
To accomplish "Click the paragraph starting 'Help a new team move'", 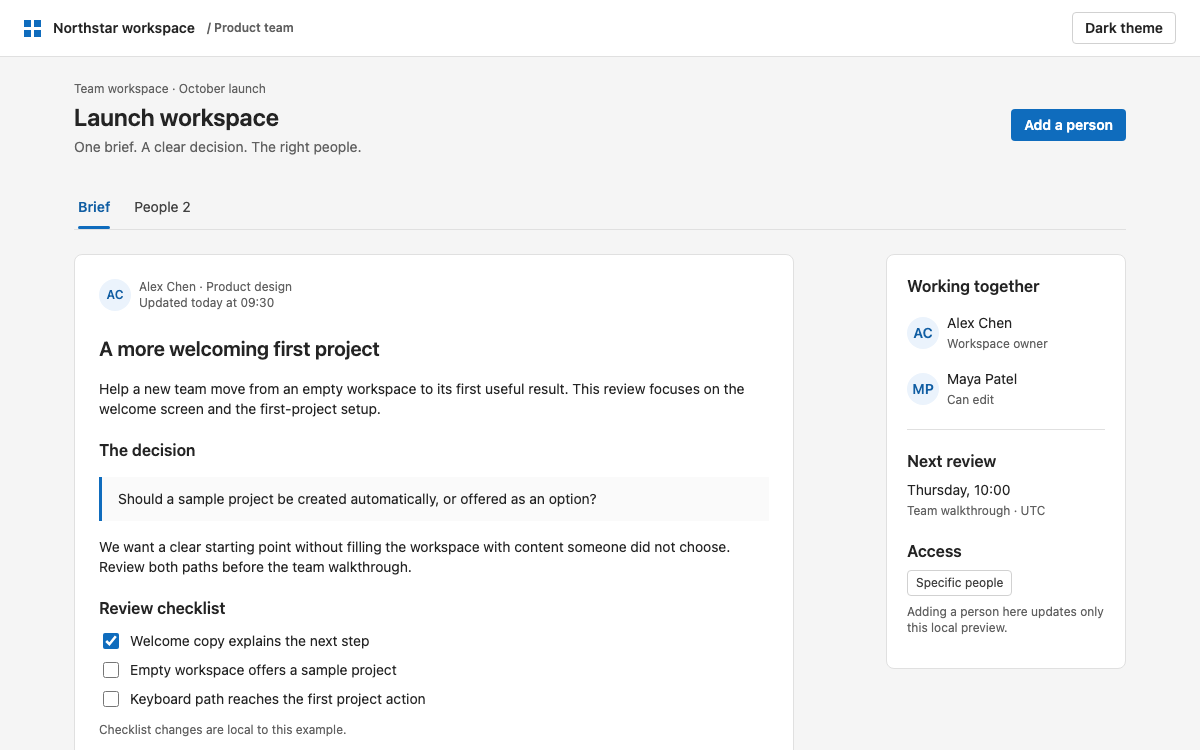I will point(422,399).
